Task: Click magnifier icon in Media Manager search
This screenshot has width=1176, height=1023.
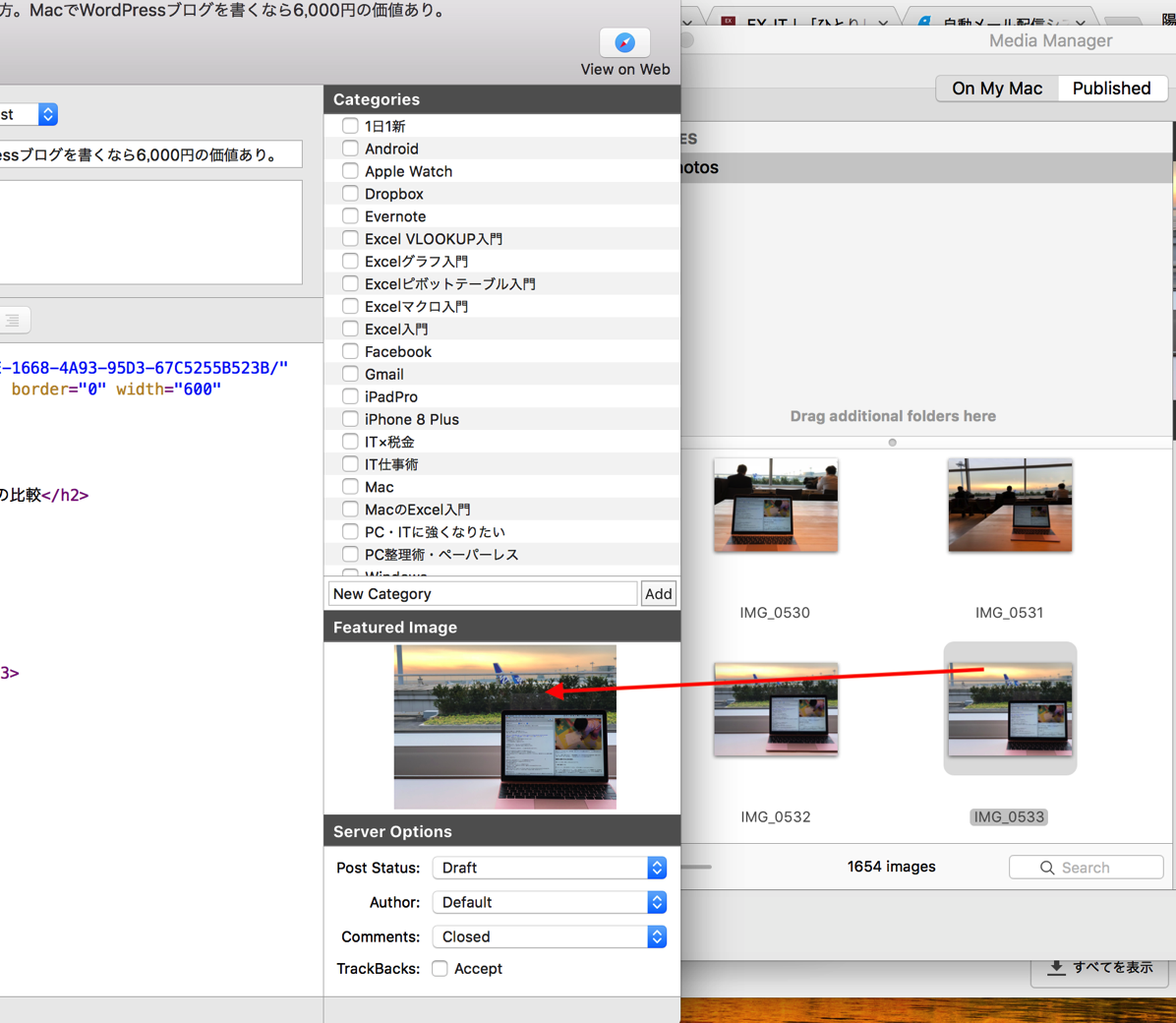Action: pos(1047,868)
